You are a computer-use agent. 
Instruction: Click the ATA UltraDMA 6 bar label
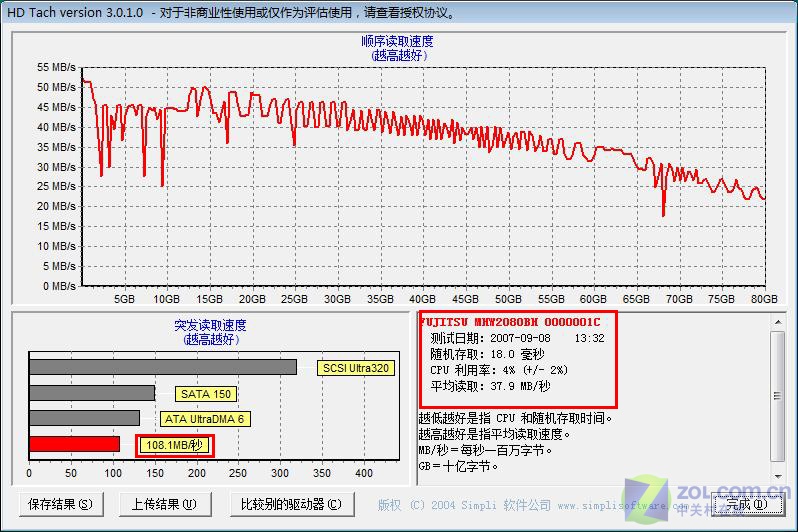tap(205, 419)
